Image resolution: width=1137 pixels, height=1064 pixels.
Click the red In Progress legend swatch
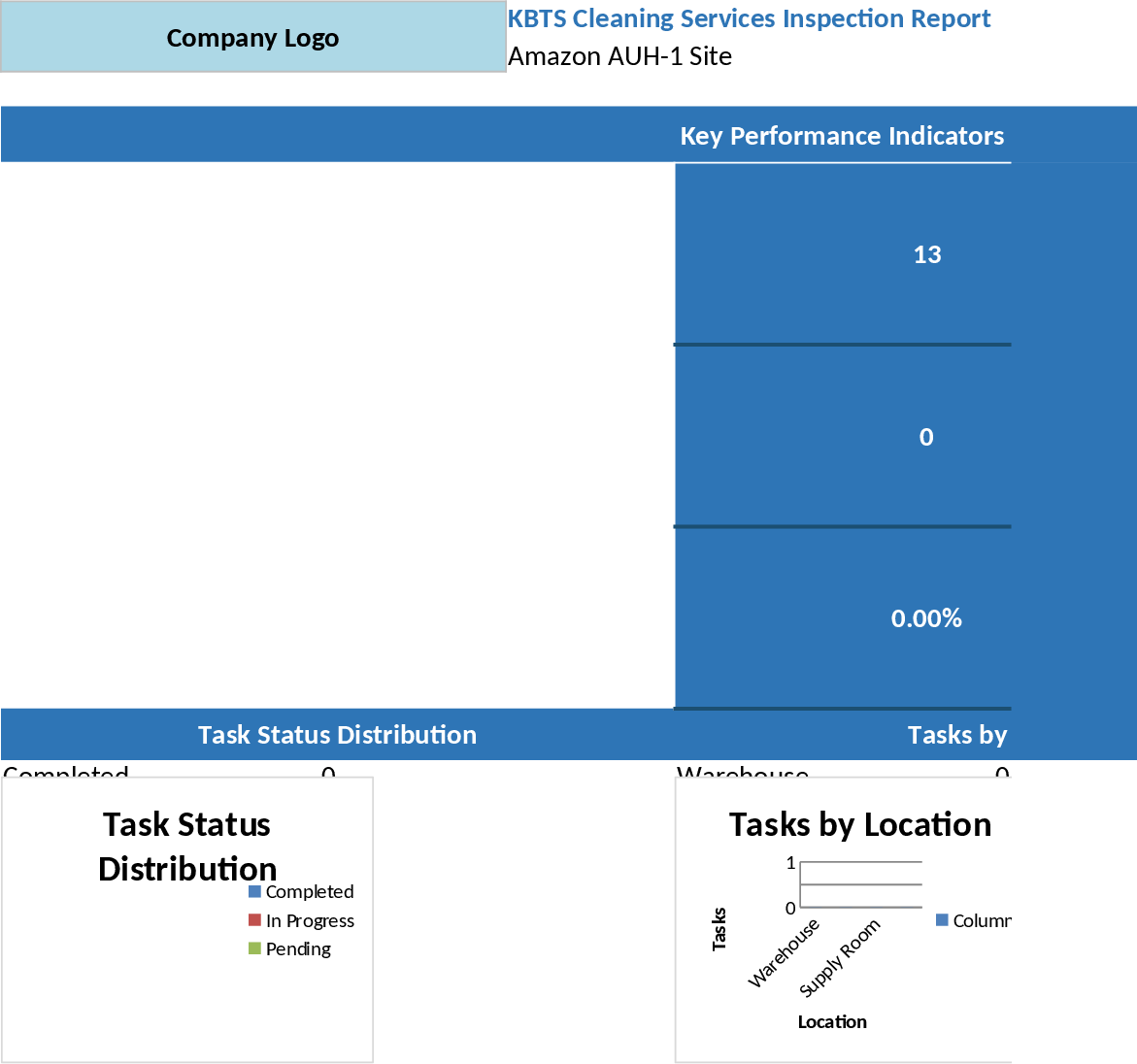251,920
